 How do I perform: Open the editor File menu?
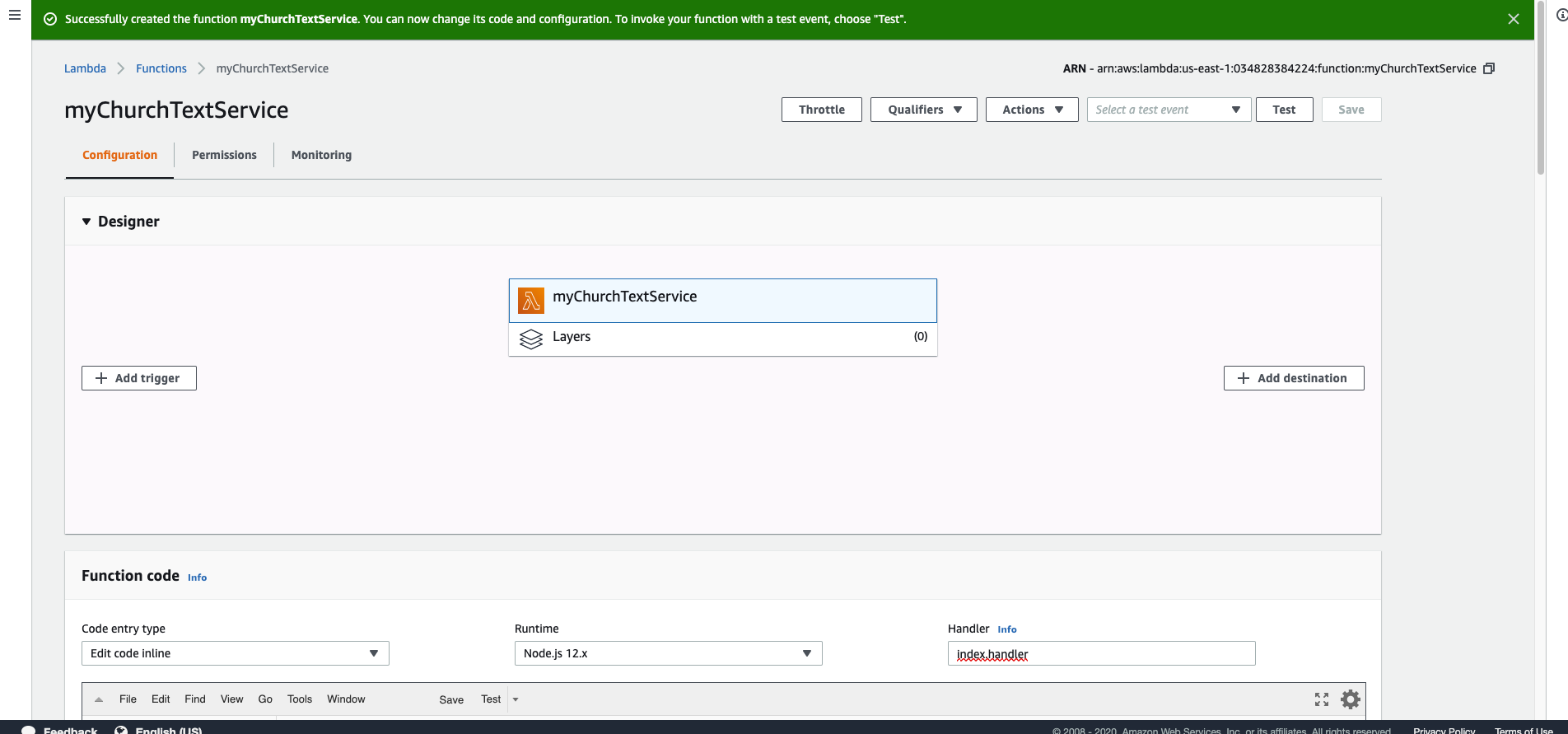coord(128,699)
